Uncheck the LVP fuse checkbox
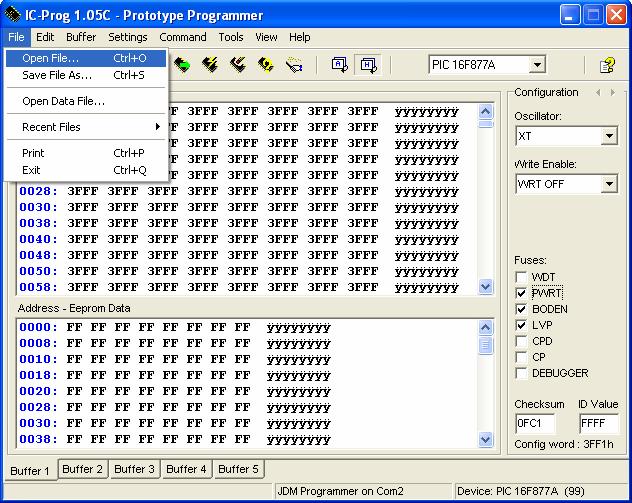Viewport: 632px width, 503px height. [x=521, y=325]
